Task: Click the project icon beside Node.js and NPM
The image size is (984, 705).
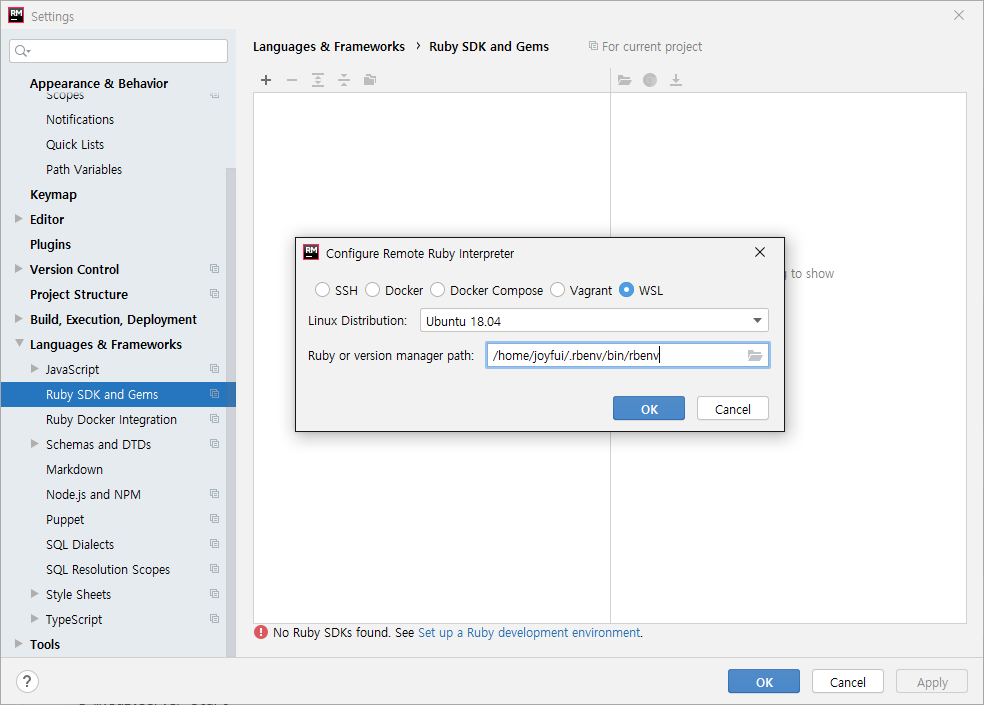Action: click(215, 493)
